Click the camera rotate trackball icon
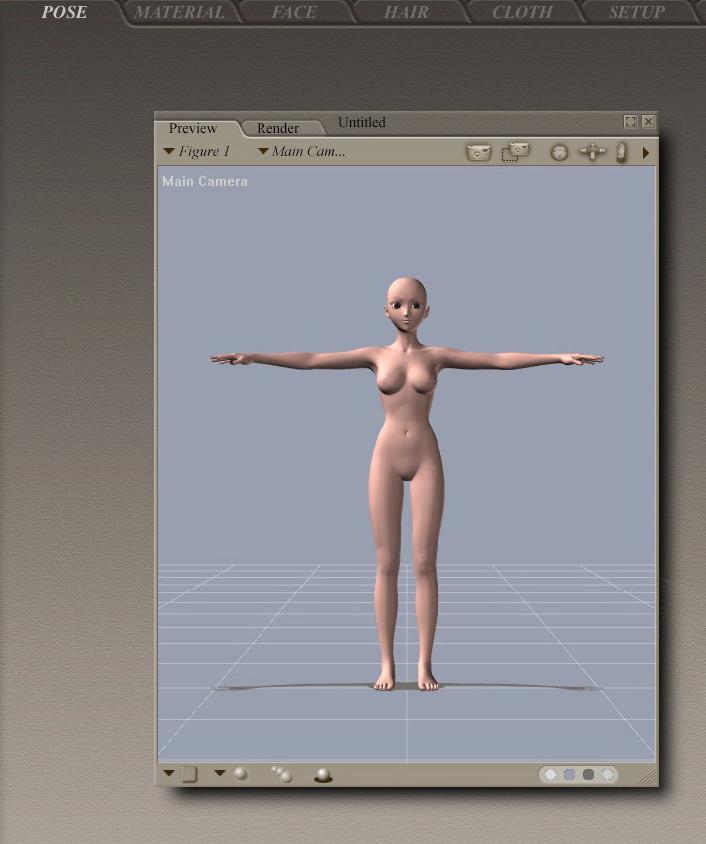 coord(560,153)
